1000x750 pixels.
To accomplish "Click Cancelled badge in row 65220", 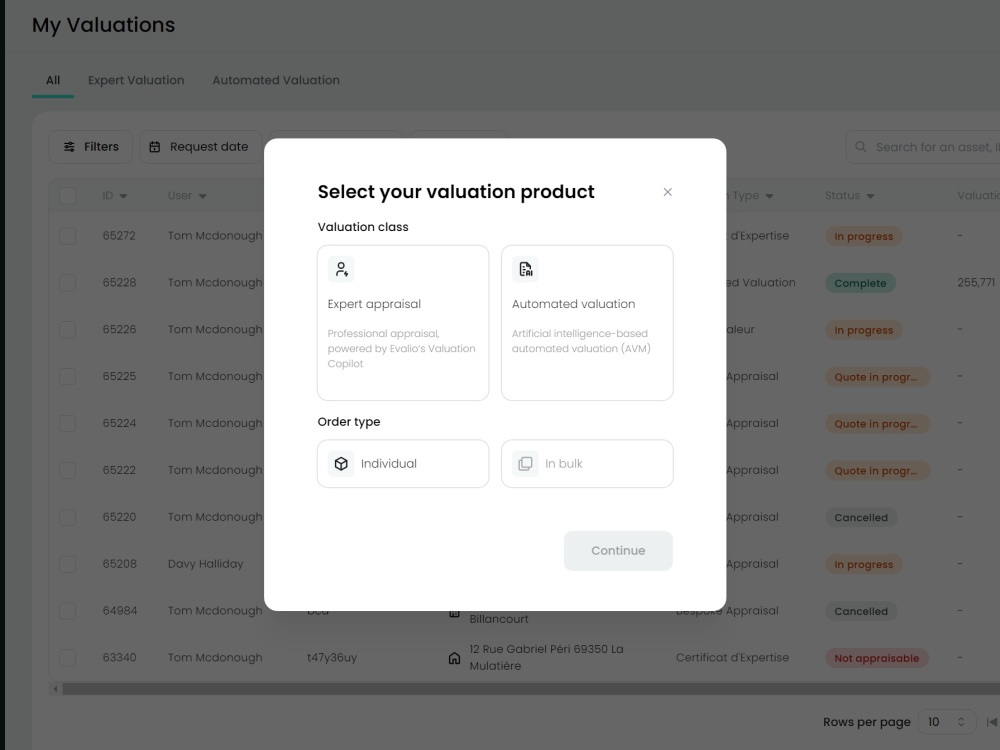I will (x=861, y=517).
